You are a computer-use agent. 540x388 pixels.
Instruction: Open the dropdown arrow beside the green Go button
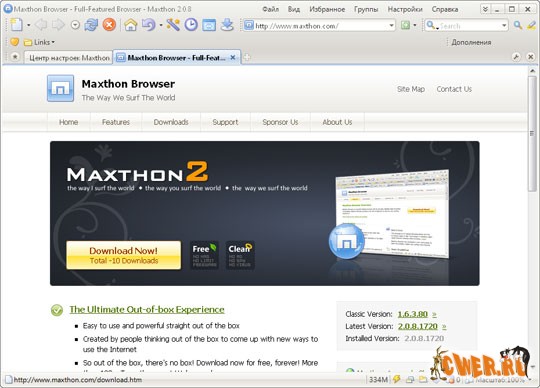point(415,25)
